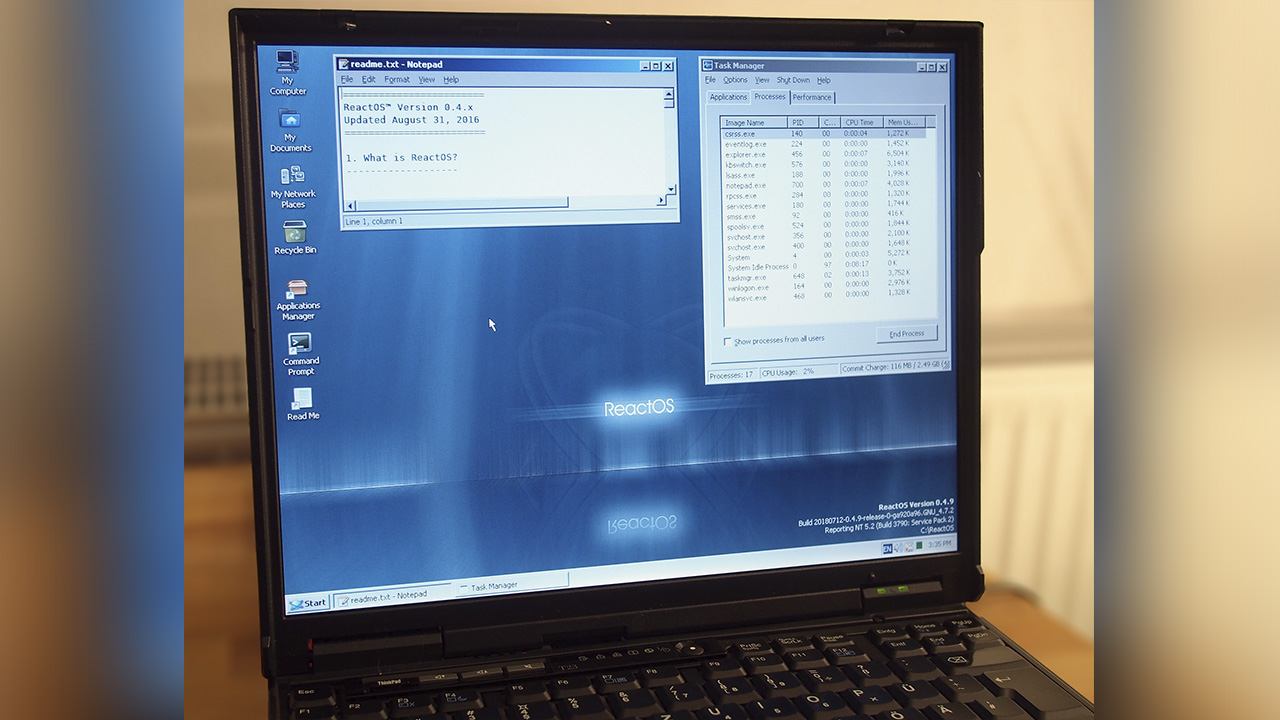Click the Notepad horizontal scrollbar thumb
Screen dimensions: 1280x720
click(x=460, y=202)
